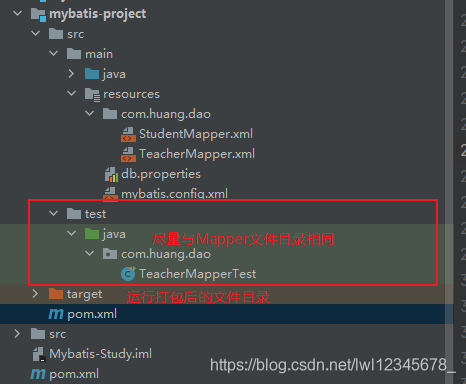The image size is (466, 384).
Task: Click the com.huang.dao folder icon in resources
Action: coord(110,114)
